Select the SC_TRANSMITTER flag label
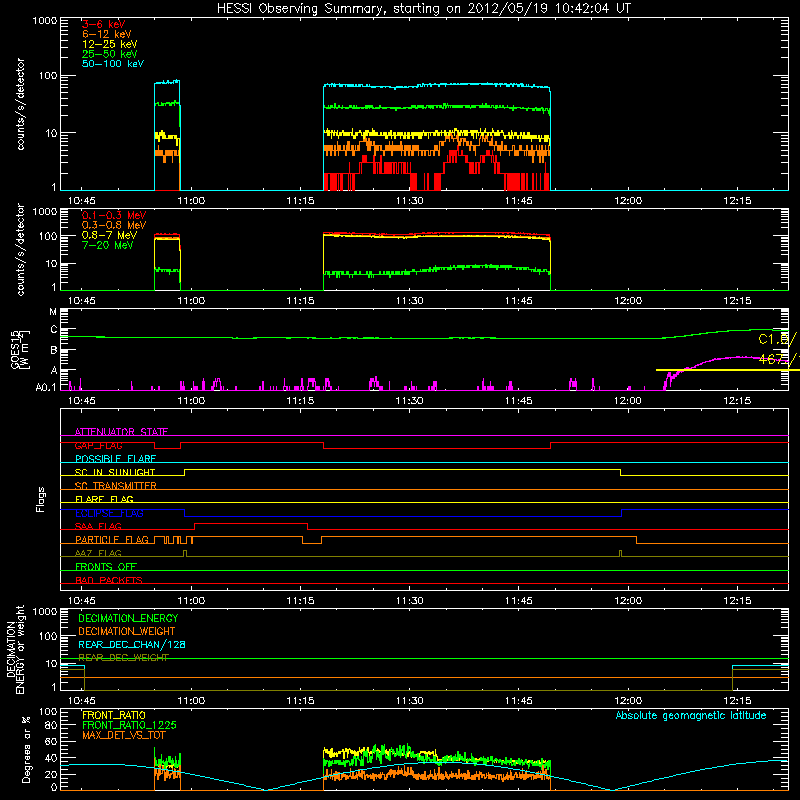Image resolution: width=800 pixels, height=800 pixels. (x=116, y=486)
